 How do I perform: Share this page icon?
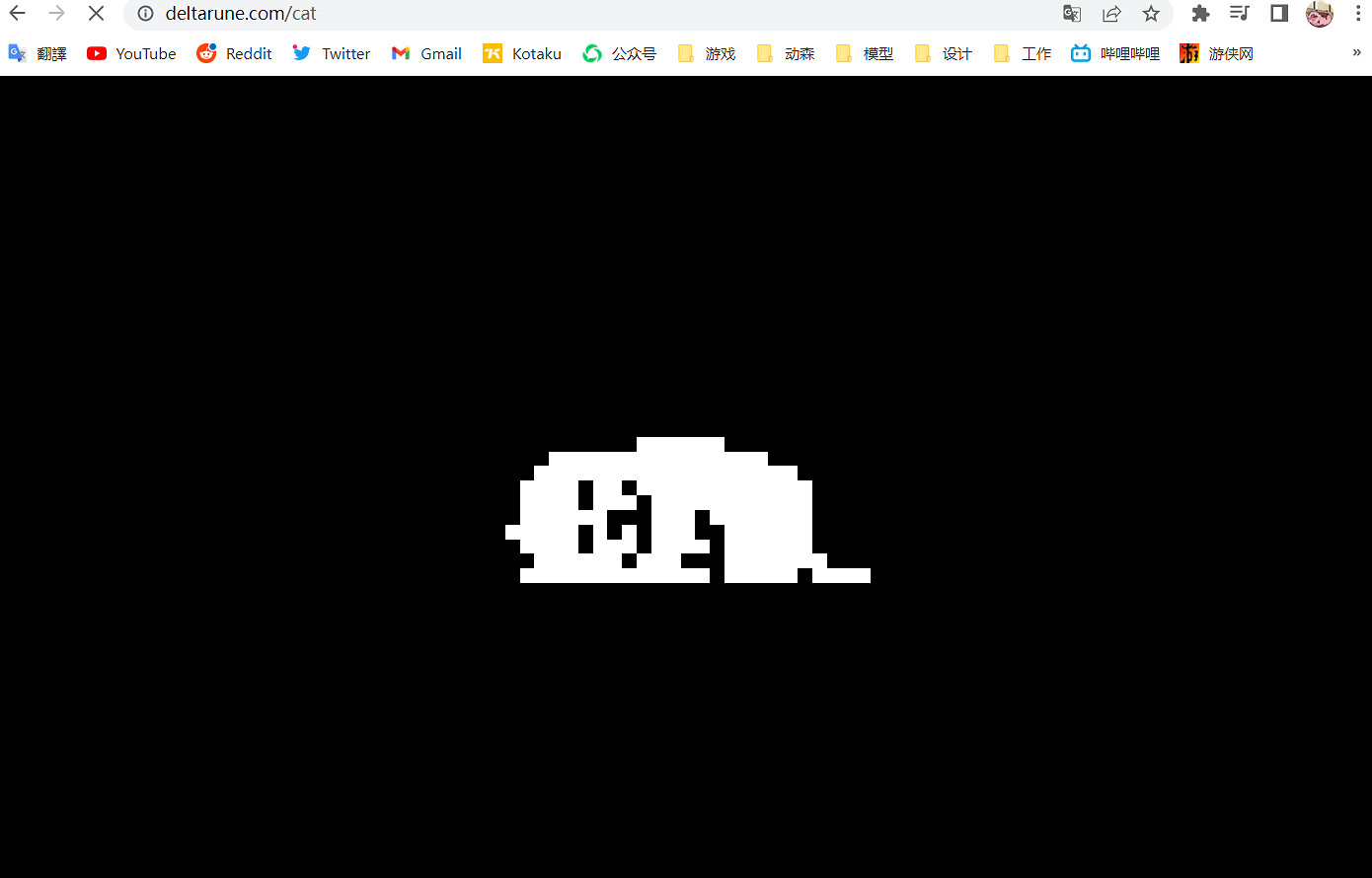pyautogui.click(x=1111, y=14)
